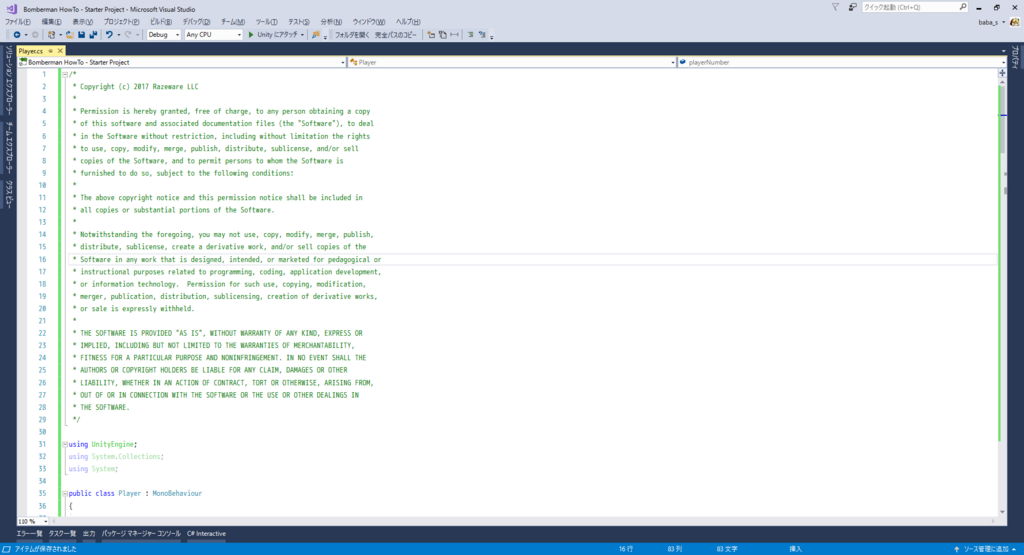Click the first icon right of 完全パスのコピー
The width and height of the screenshot is (1024, 555).
[x=431, y=35]
